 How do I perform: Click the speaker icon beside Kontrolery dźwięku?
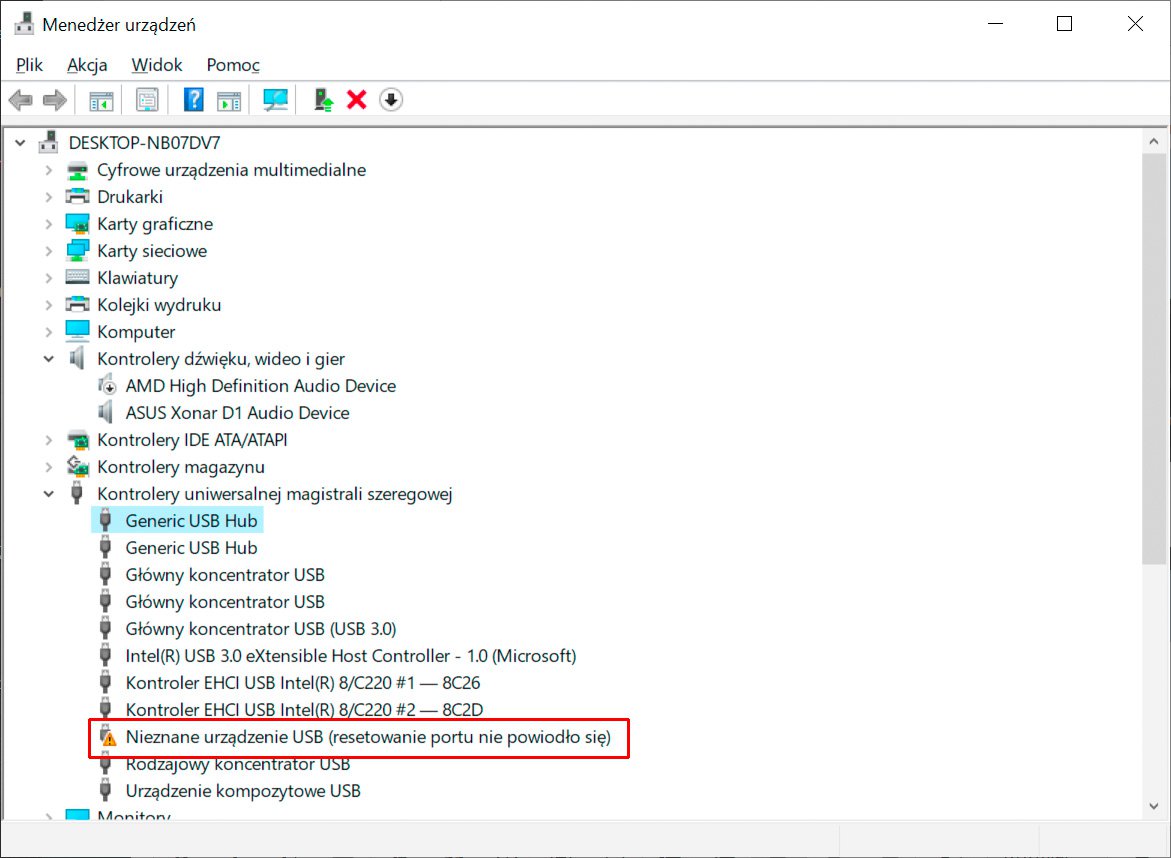pyautogui.click(x=76, y=358)
